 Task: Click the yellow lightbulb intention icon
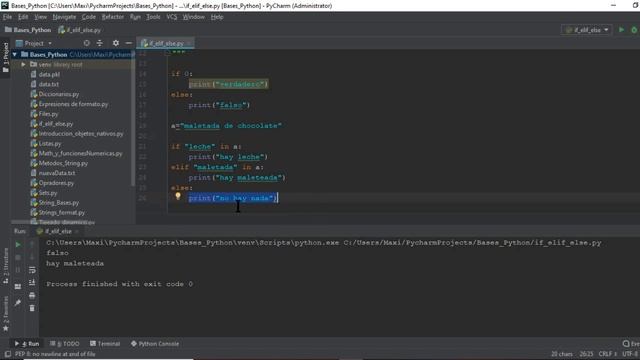point(178,196)
